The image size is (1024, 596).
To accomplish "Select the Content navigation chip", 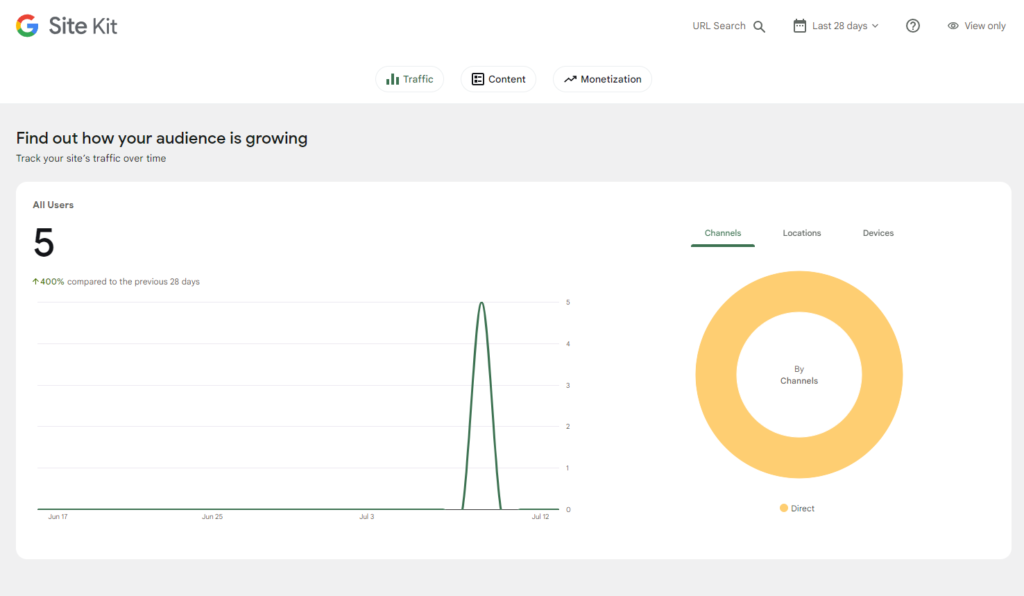I will [x=498, y=79].
